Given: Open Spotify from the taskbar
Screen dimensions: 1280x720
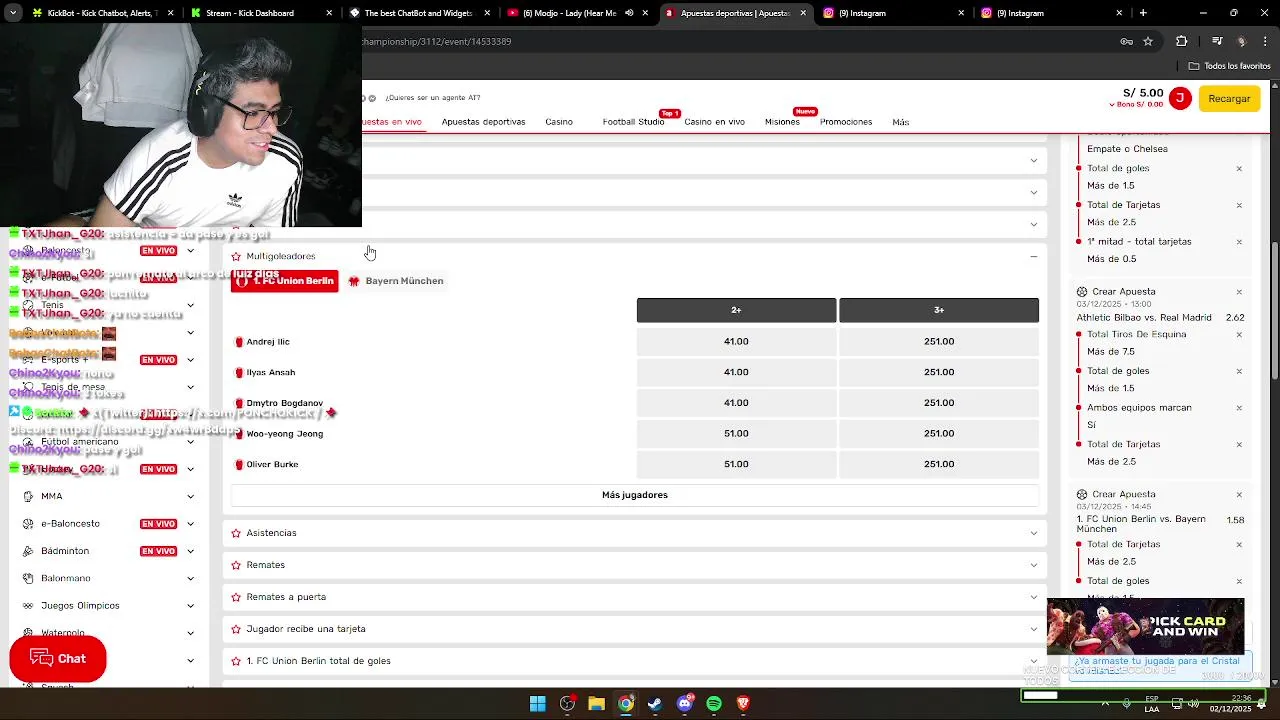Looking at the screenshot, I should coord(714,704).
